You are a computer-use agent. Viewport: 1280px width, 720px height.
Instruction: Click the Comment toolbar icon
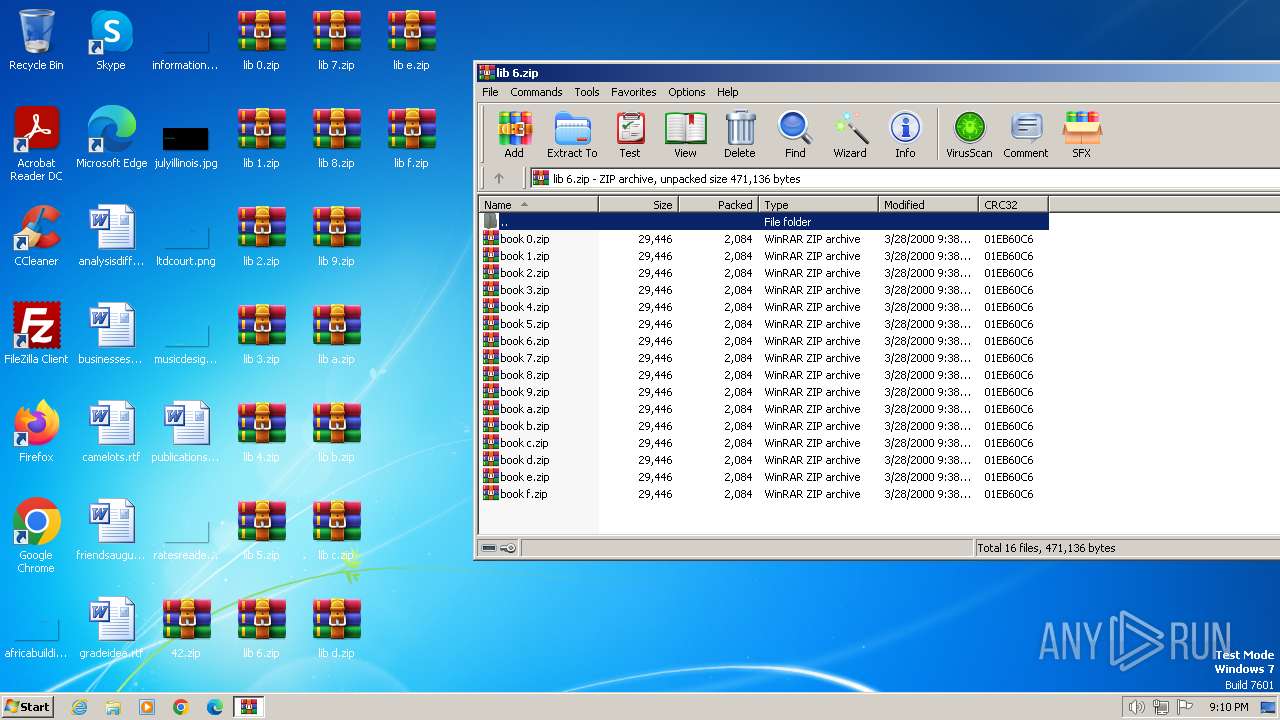[x=1026, y=135]
